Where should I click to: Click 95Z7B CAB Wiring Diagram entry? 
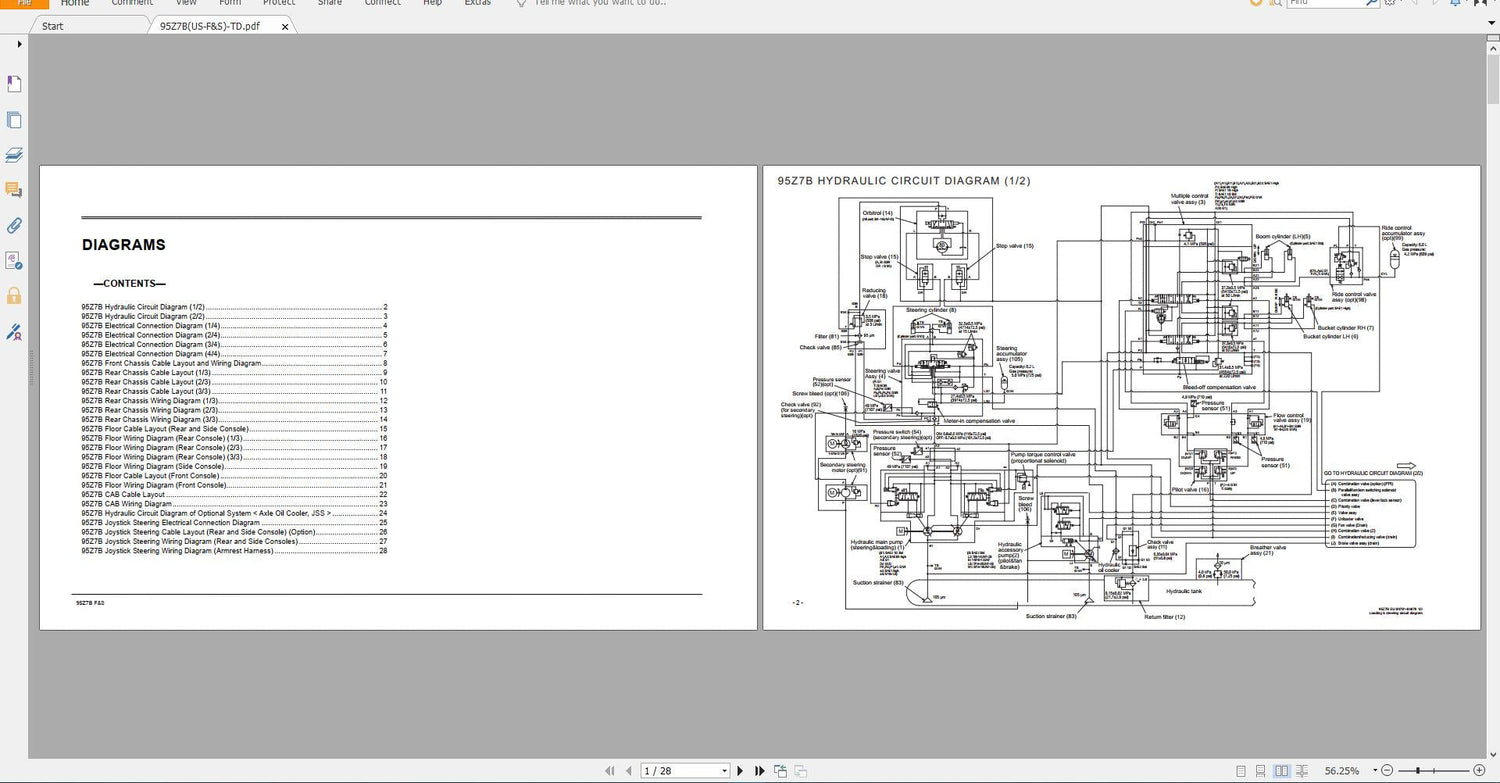[x=234, y=504]
